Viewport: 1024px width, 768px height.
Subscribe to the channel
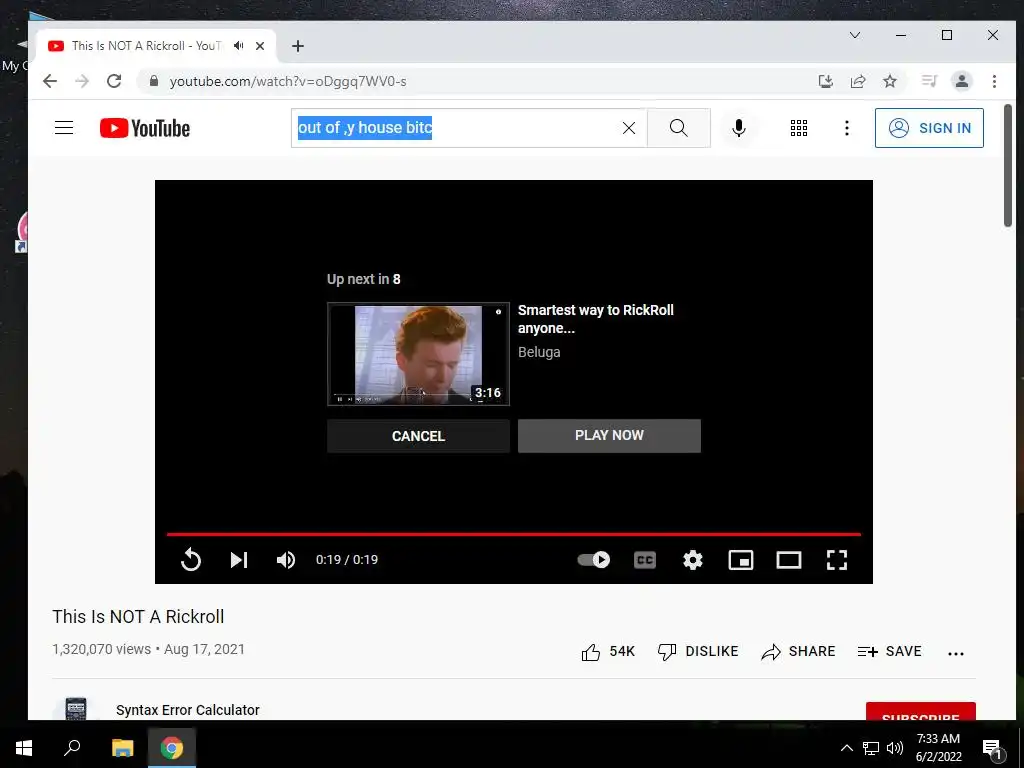pyautogui.click(x=920, y=712)
